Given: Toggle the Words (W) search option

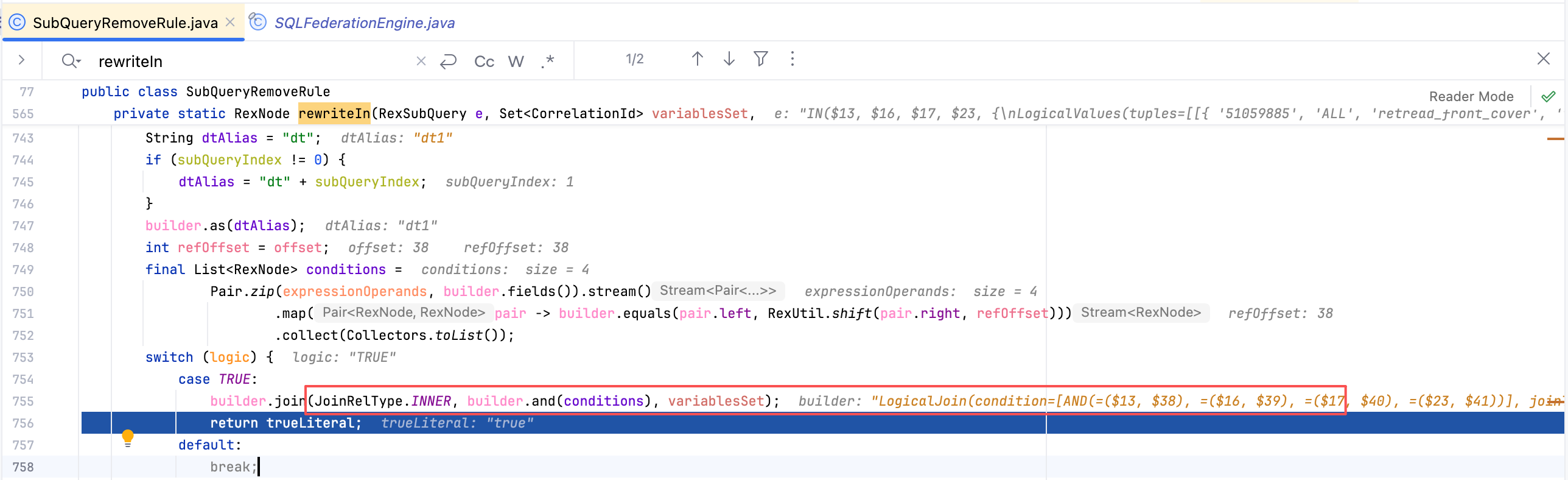Looking at the screenshot, I should pyautogui.click(x=516, y=62).
